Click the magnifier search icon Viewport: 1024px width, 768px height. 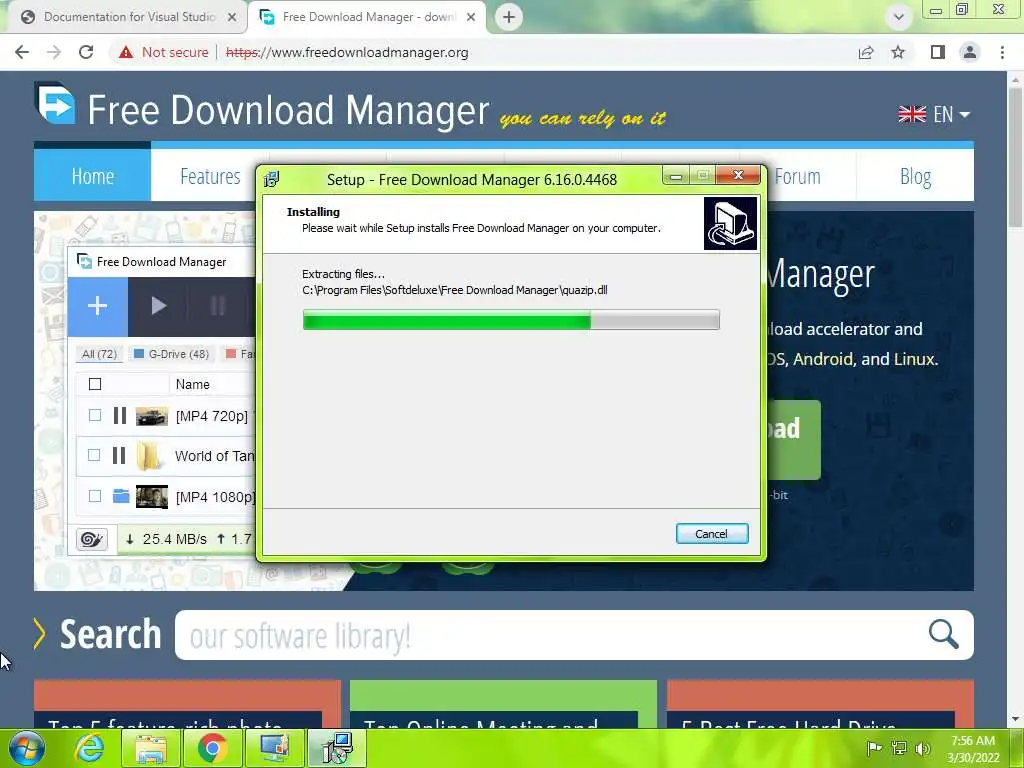[944, 634]
